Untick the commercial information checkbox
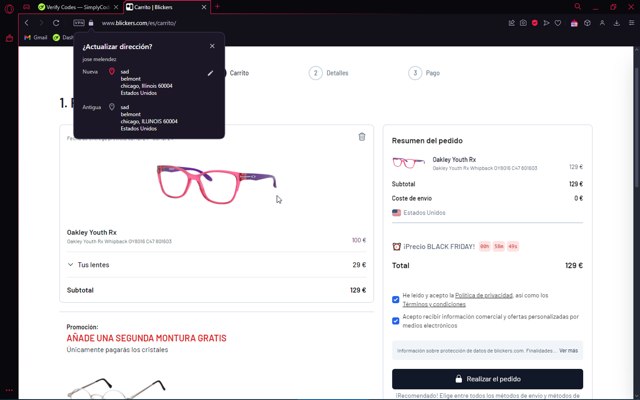Viewport: 640px width, 400px height. [396, 321]
